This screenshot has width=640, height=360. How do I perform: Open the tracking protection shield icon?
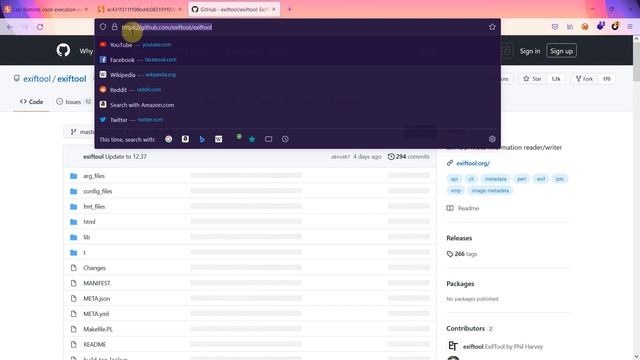(103, 27)
